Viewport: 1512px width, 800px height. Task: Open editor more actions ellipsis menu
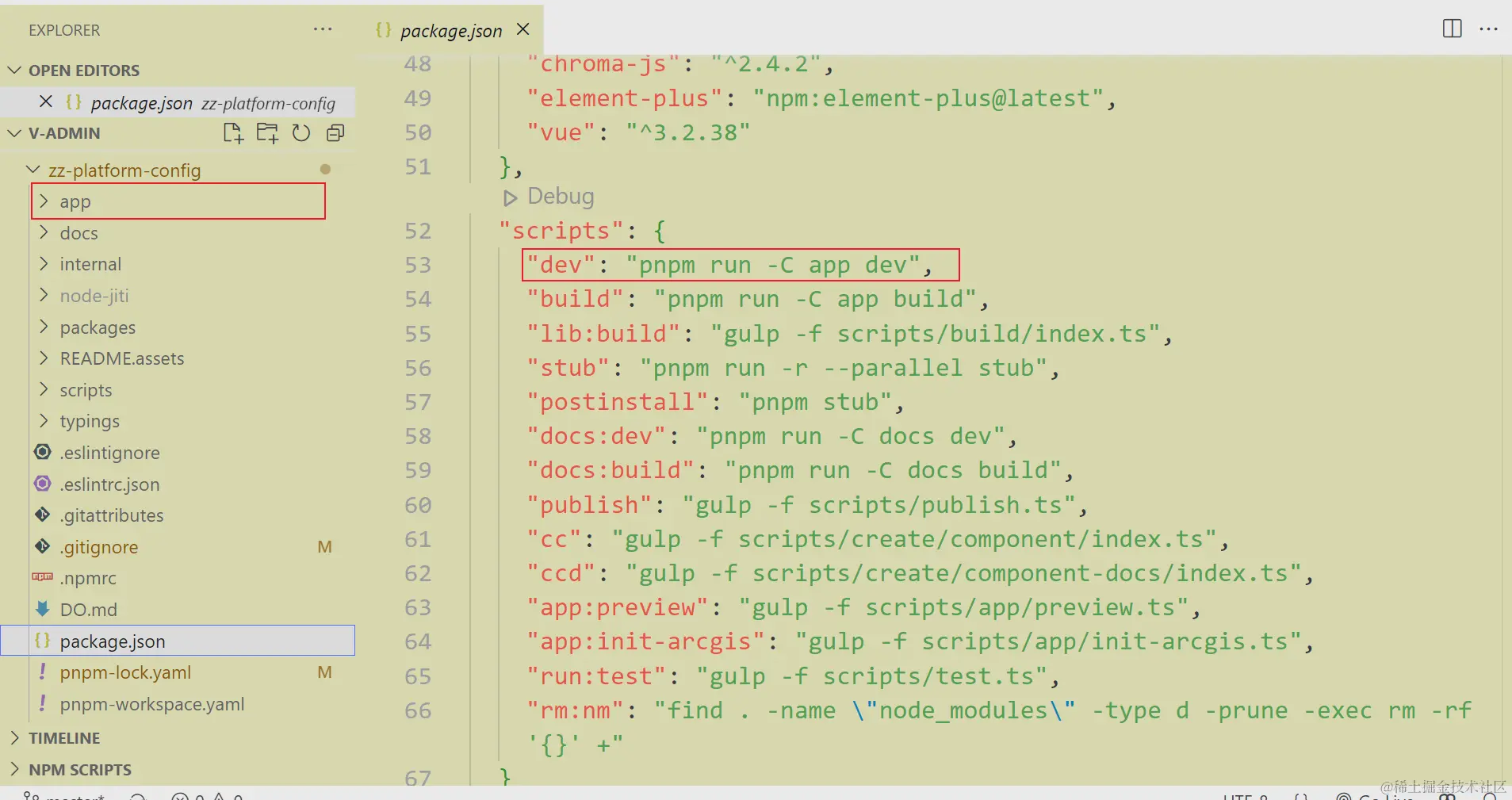1488,29
